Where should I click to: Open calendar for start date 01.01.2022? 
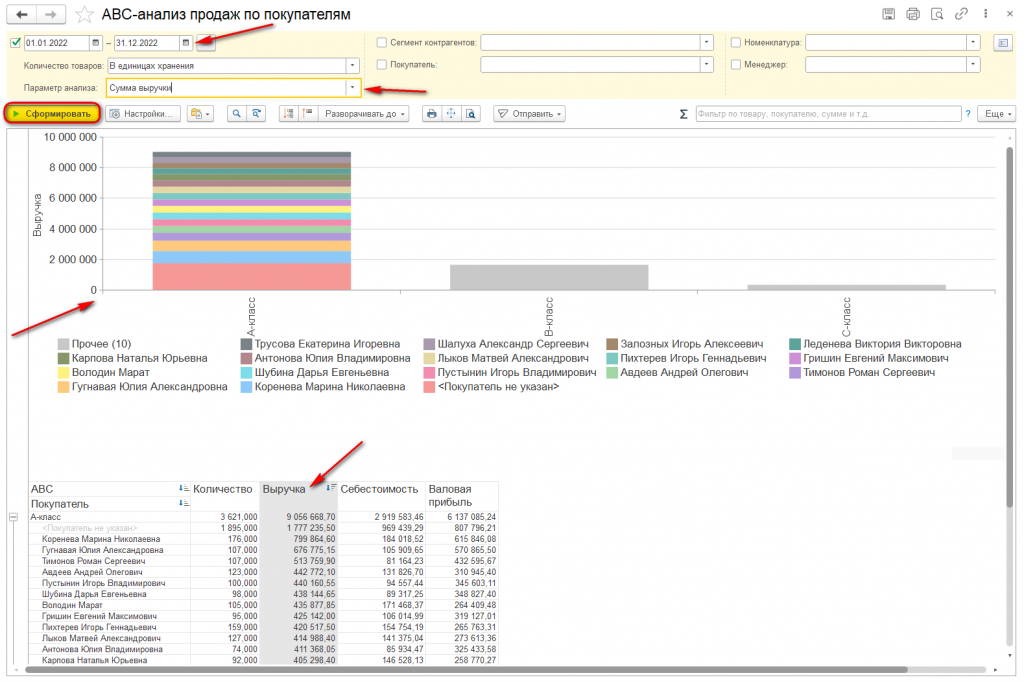tap(95, 43)
